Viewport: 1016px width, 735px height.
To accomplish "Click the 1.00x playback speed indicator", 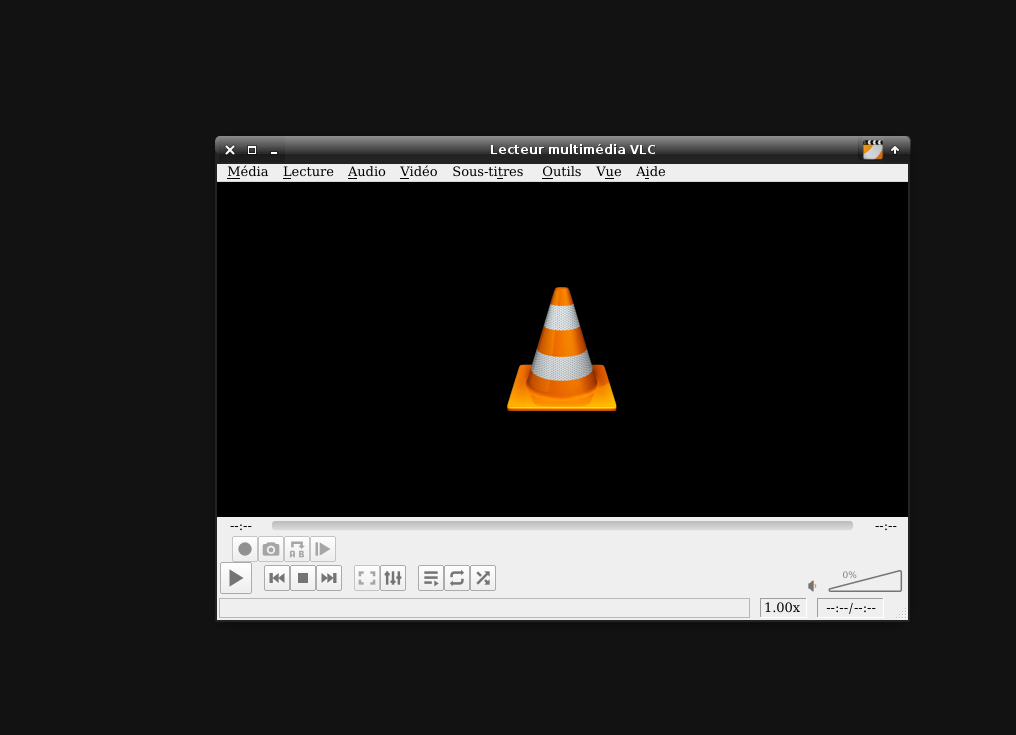I will pos(782,608).
